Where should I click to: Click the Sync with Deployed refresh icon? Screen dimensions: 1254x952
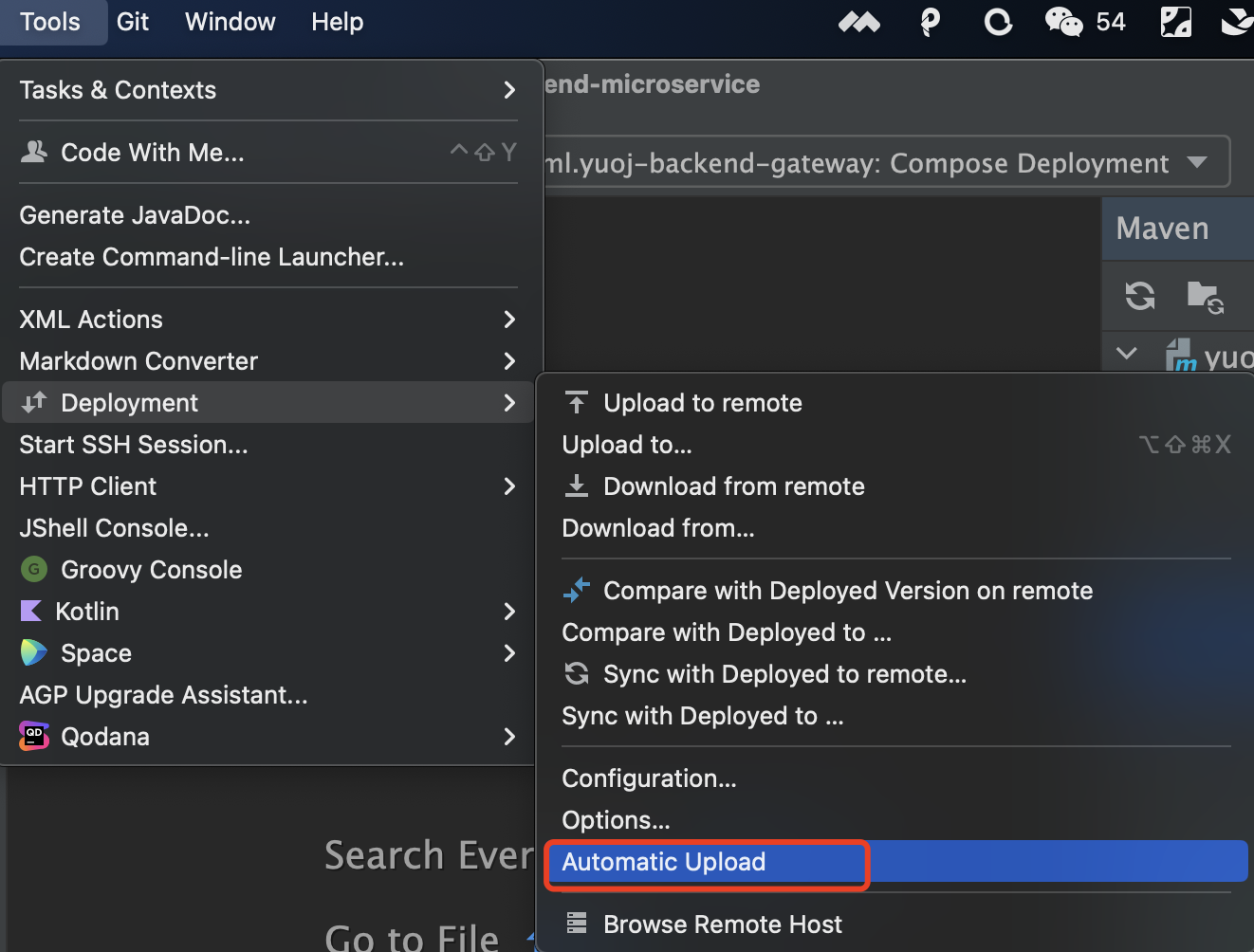pos(577,674)
